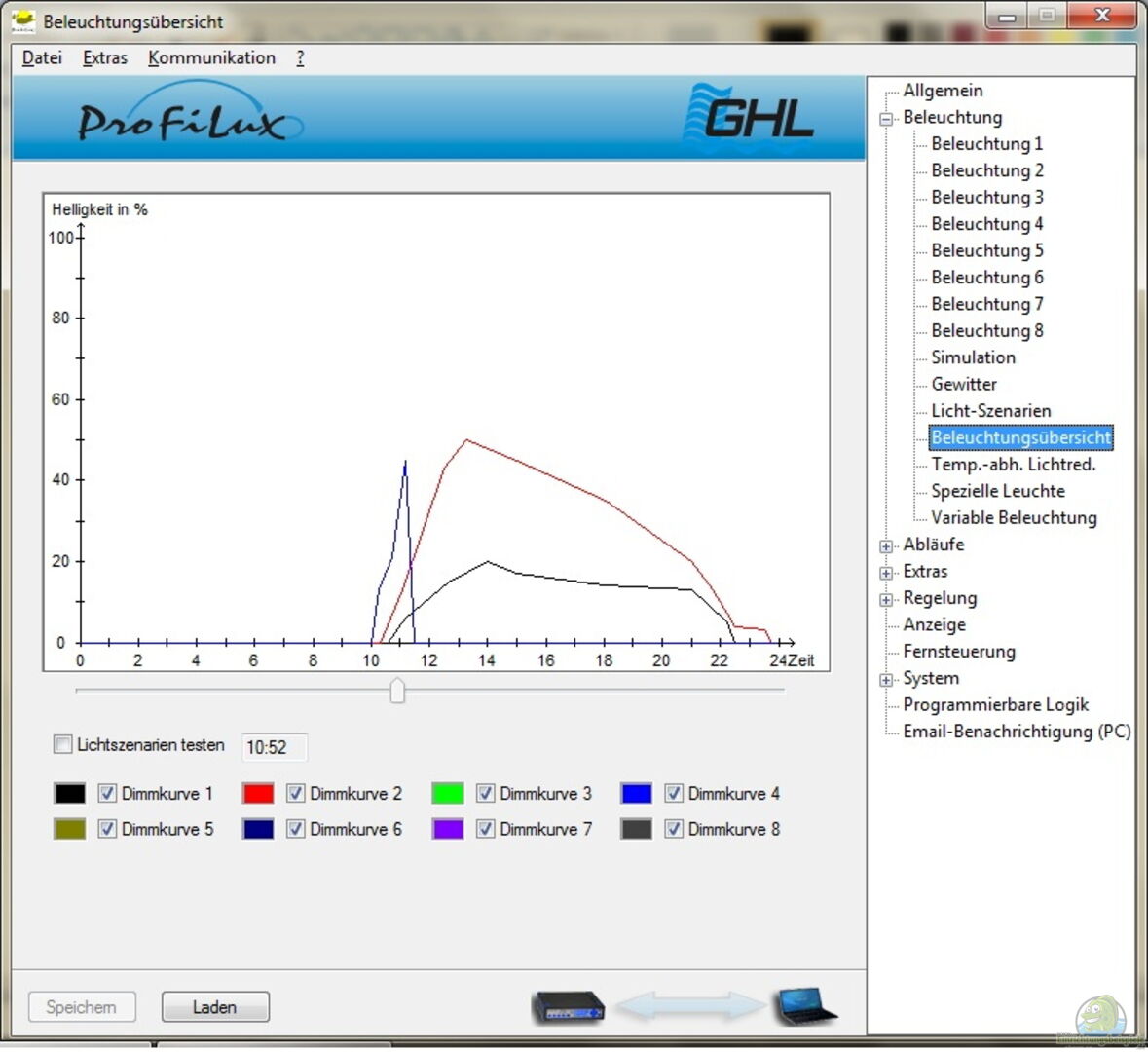Collapse the Beleuchtung tree node
Screen dimensions: 1148x1052
pyautogui.click(x=886, y=119)
